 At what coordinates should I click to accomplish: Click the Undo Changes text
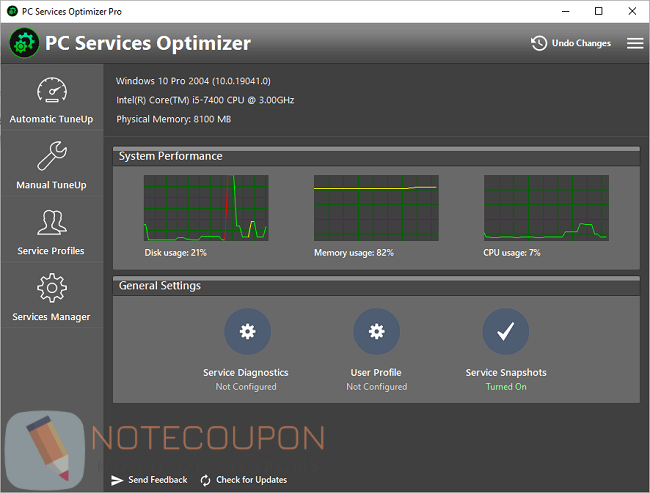(581, 43)
